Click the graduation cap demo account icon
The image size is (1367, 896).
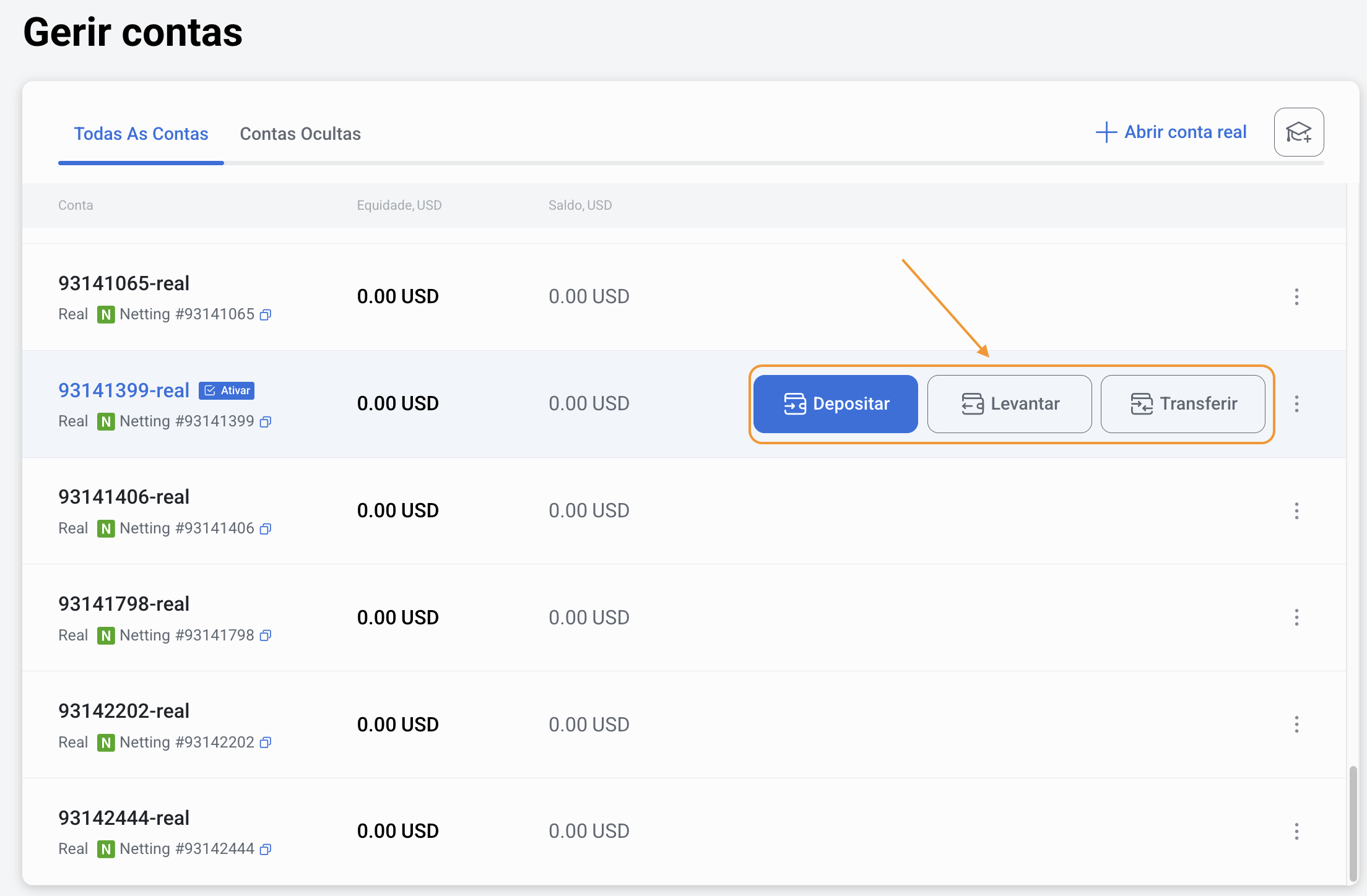[1298, 132]
